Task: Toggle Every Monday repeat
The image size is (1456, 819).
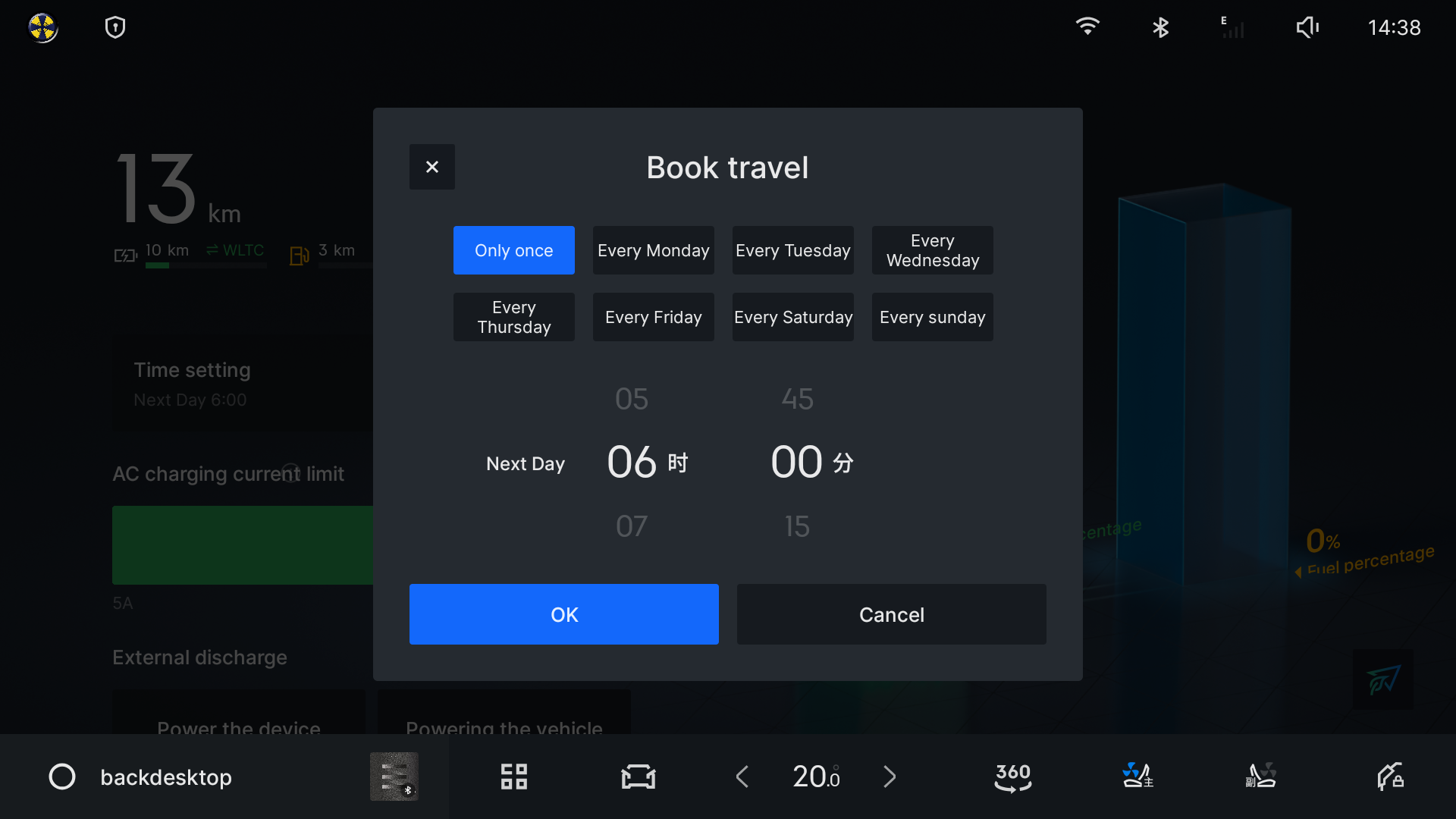Action: coord(653,250)
